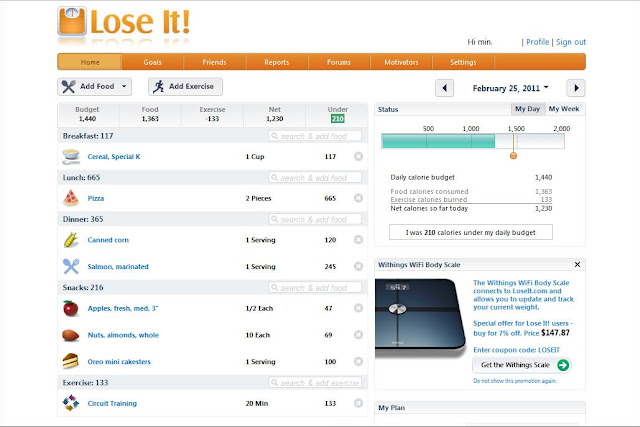Remove the Apples, fresh, med entry
Image resolution: width=640 pixels, height=427 pixels.
point(358,308)
